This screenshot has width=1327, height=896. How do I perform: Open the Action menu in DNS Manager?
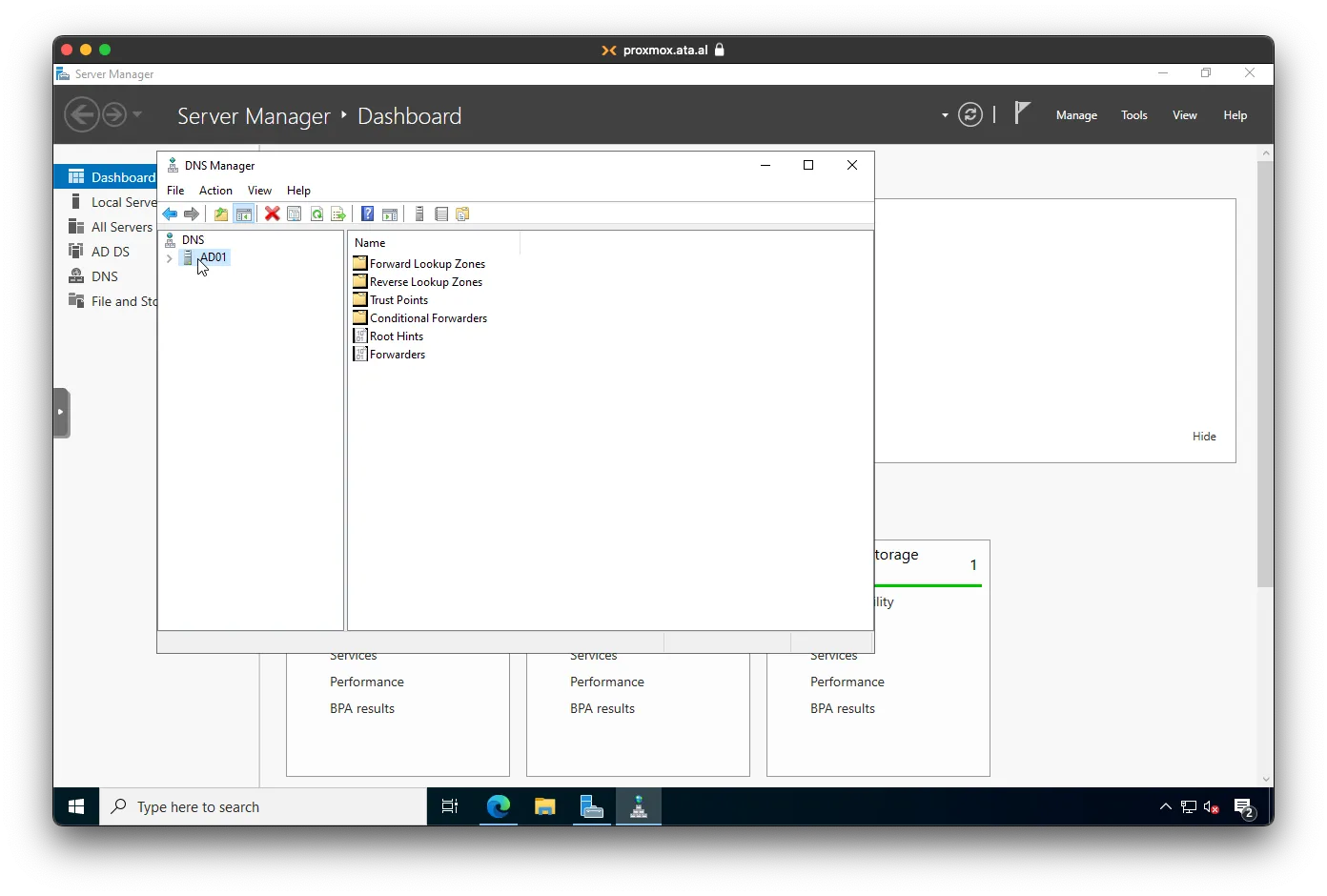pyautogui.click(x=215, y=191)
